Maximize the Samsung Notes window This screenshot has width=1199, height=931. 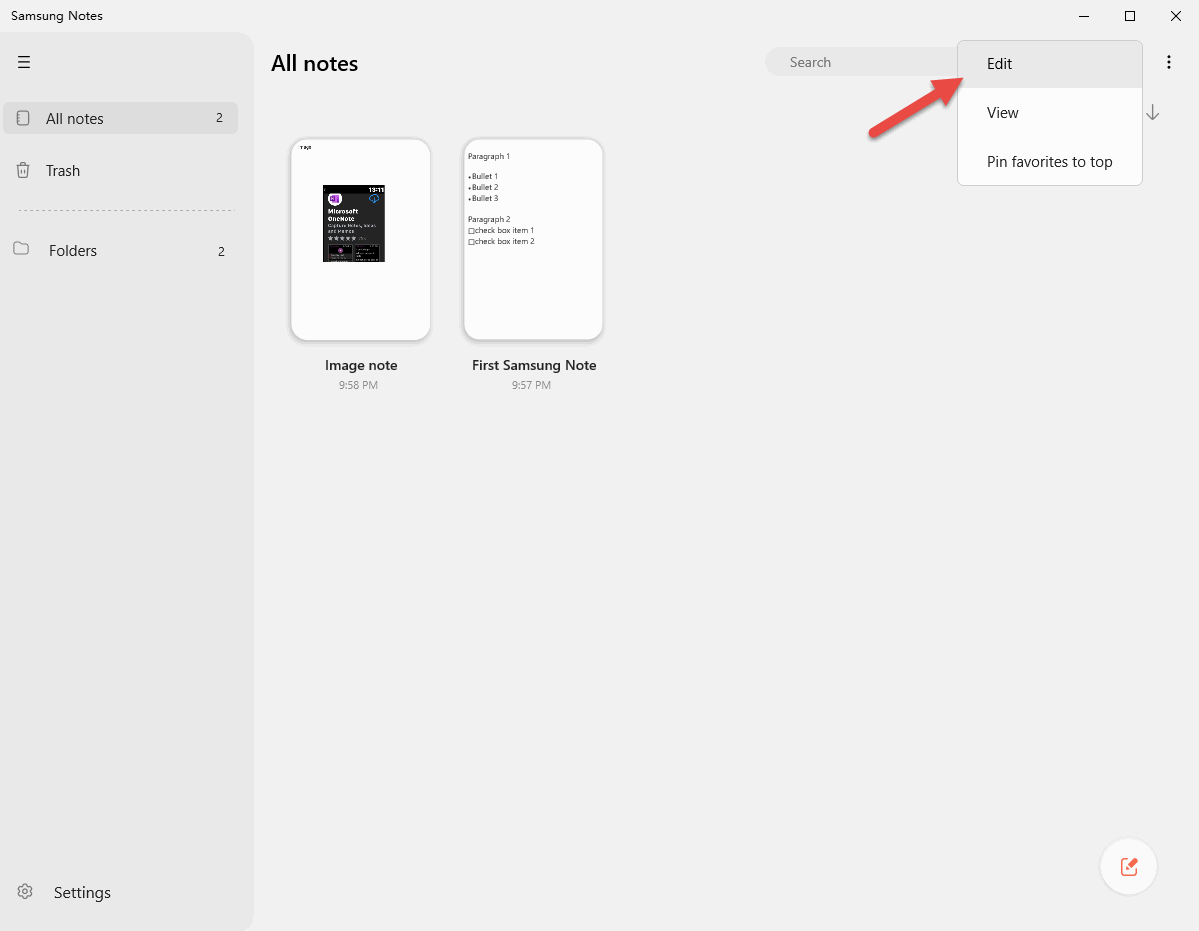click(1129, 16)
